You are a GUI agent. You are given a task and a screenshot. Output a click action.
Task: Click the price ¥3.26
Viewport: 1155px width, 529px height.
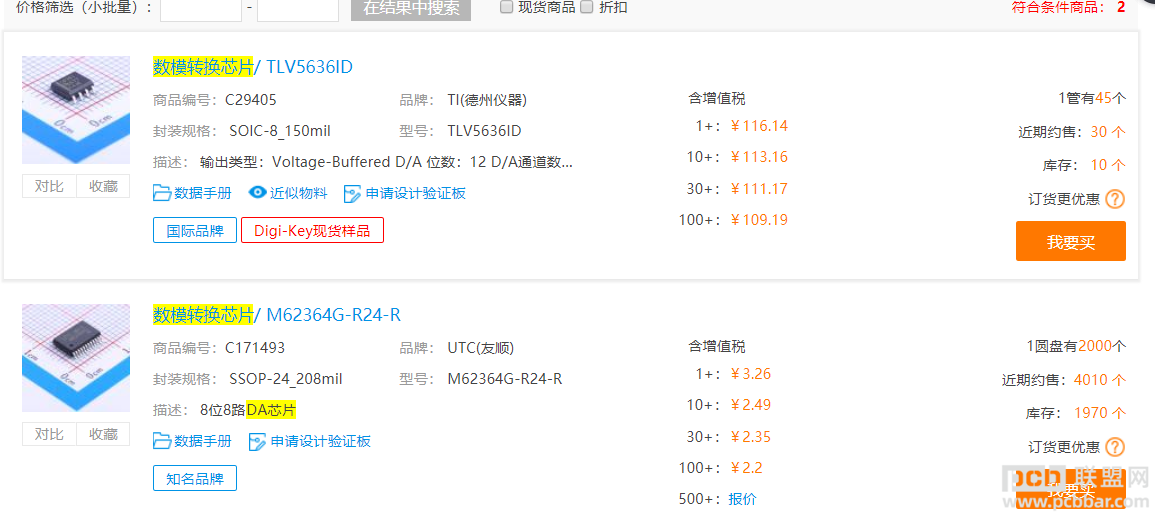pos(750,374)
